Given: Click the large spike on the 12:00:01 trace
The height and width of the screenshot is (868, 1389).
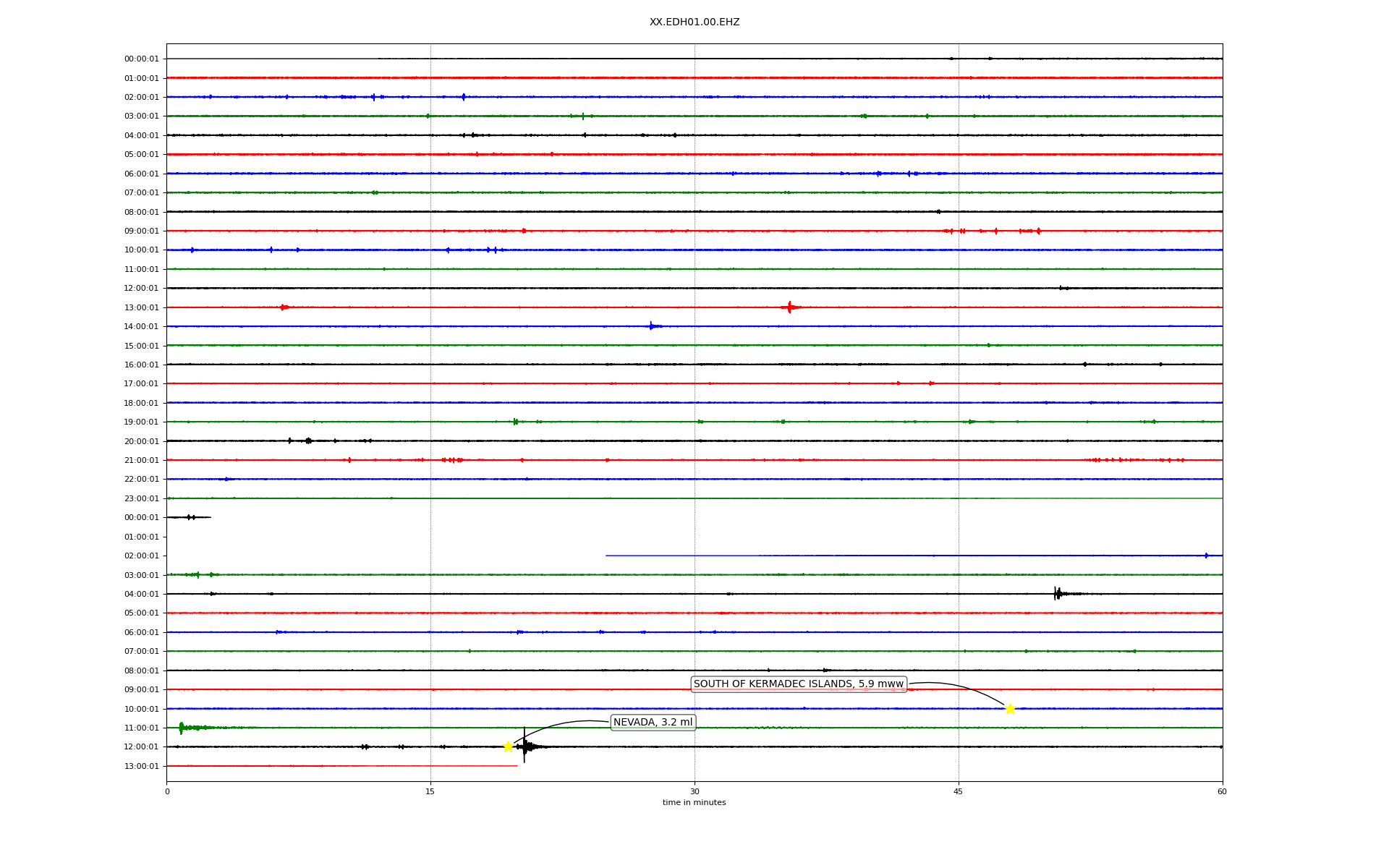Looking at the screenshot, I should click(524, 746).
